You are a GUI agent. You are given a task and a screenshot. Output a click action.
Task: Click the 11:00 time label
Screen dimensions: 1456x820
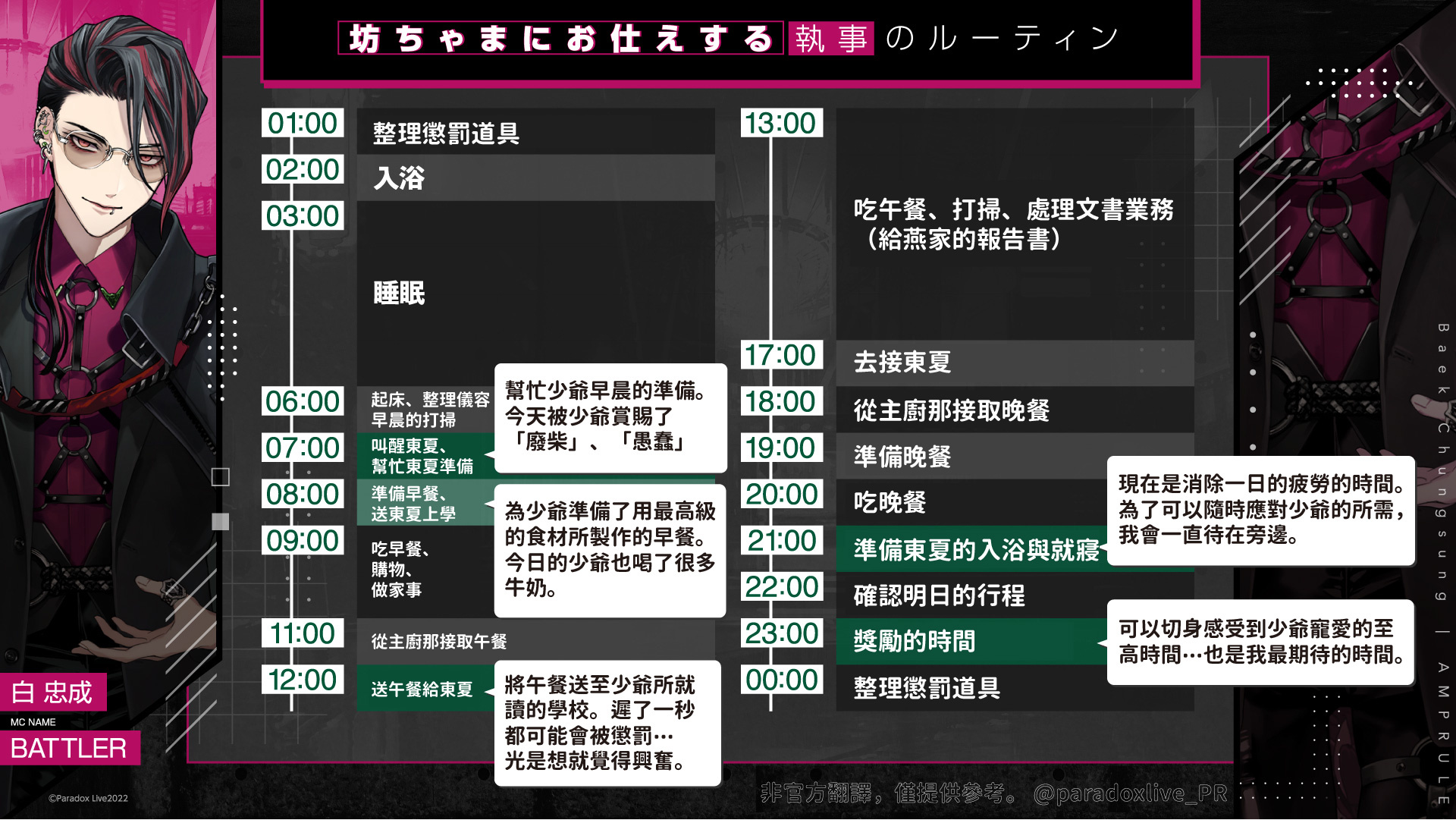[x=303, y=633]
